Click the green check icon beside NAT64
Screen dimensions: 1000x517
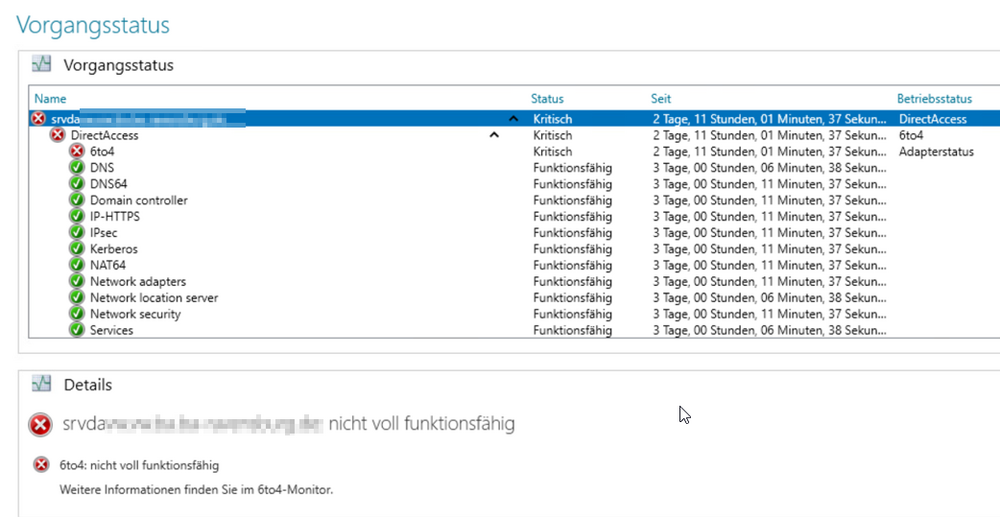point(77,265)
